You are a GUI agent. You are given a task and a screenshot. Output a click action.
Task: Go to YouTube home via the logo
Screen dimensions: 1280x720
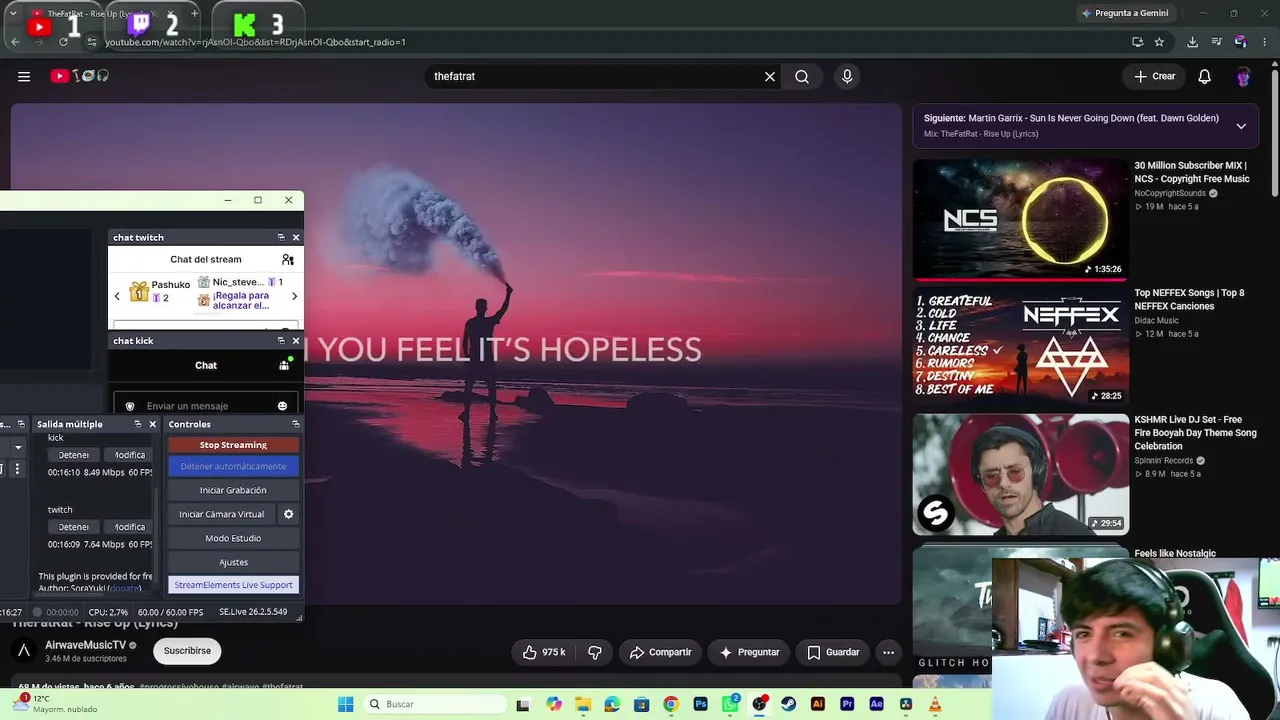[80, 76]
